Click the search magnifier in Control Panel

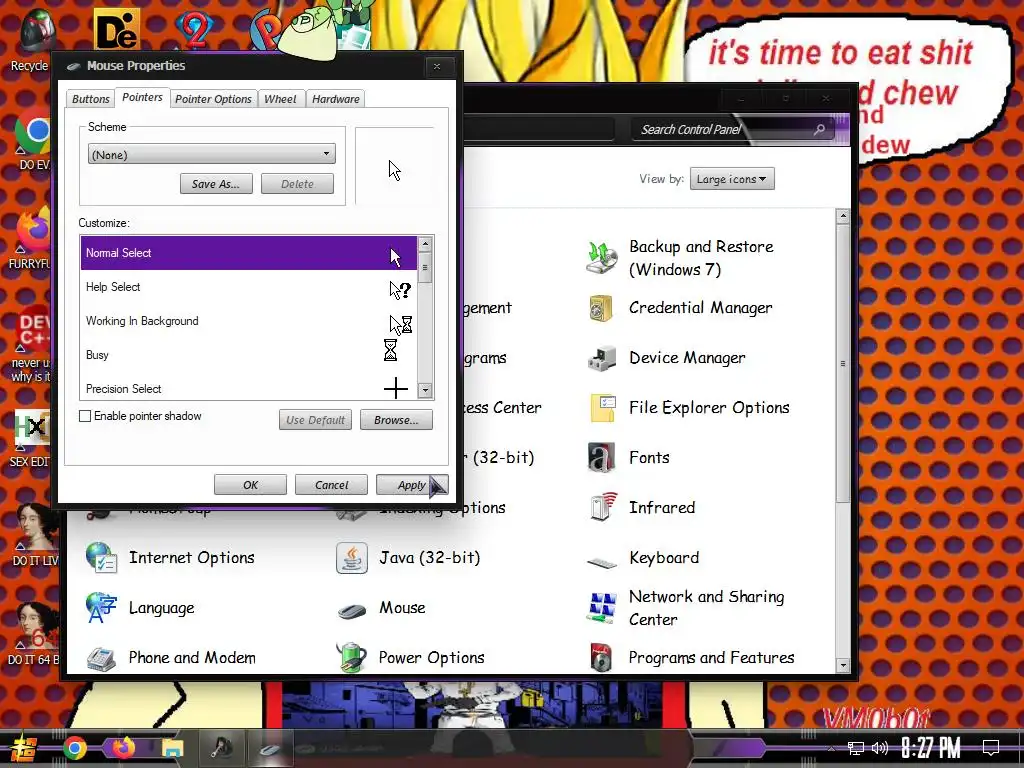819,129
